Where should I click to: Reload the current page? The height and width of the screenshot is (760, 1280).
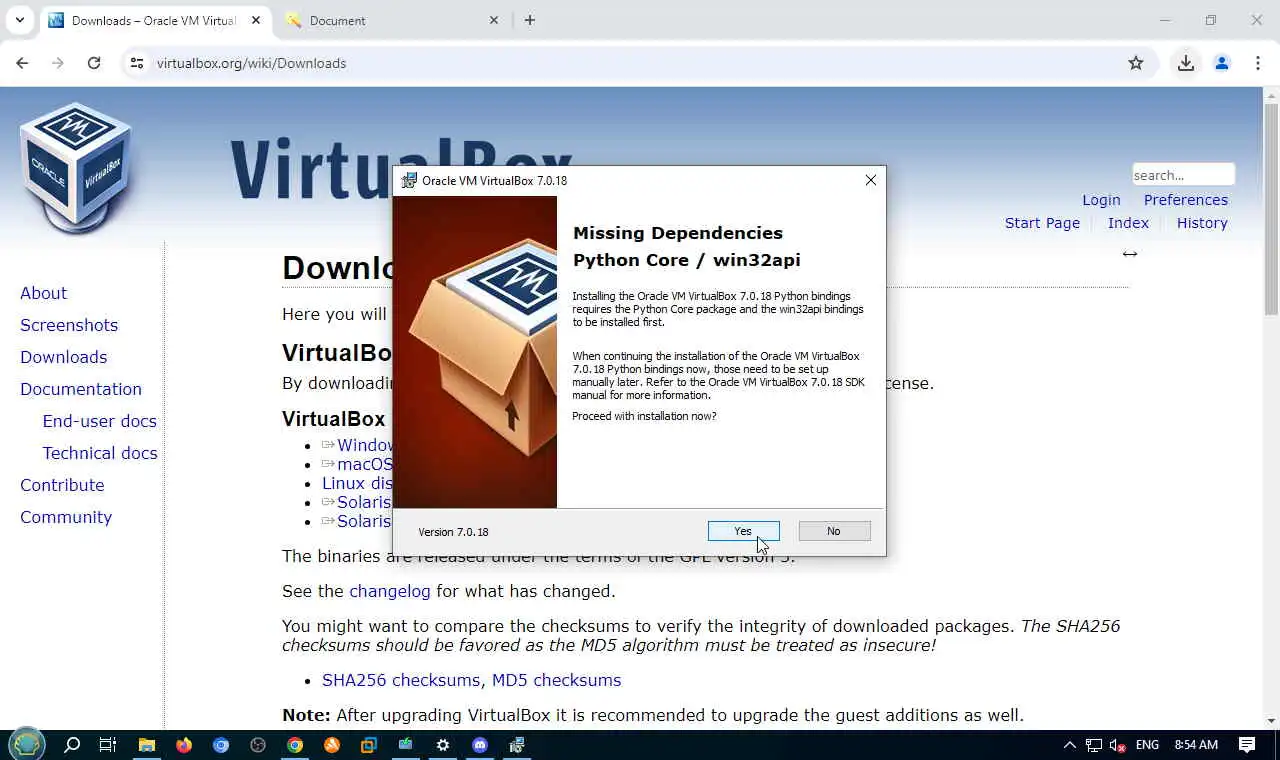(94, 63)
